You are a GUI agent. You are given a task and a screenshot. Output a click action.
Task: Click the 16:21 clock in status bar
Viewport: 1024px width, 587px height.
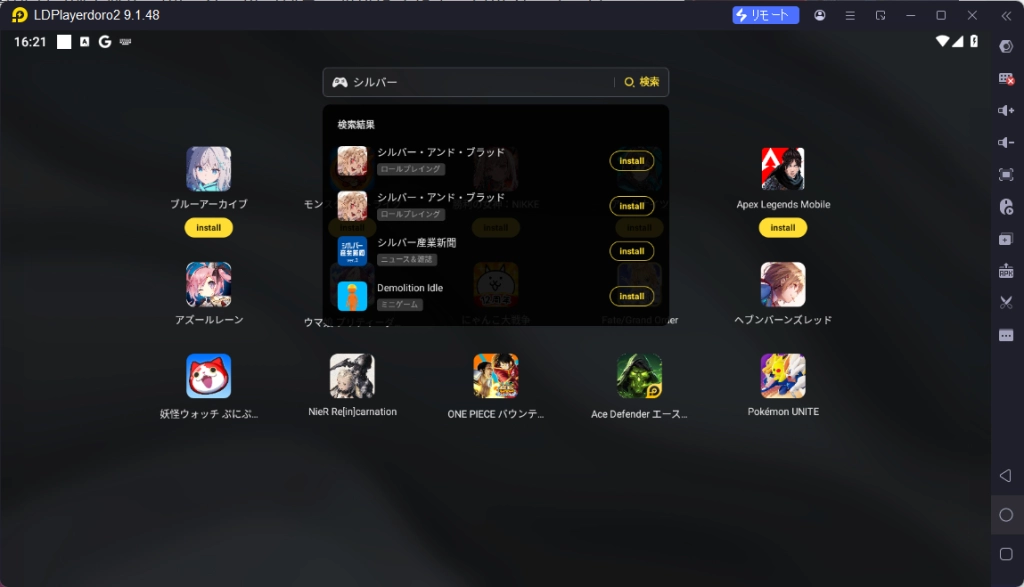30,42
